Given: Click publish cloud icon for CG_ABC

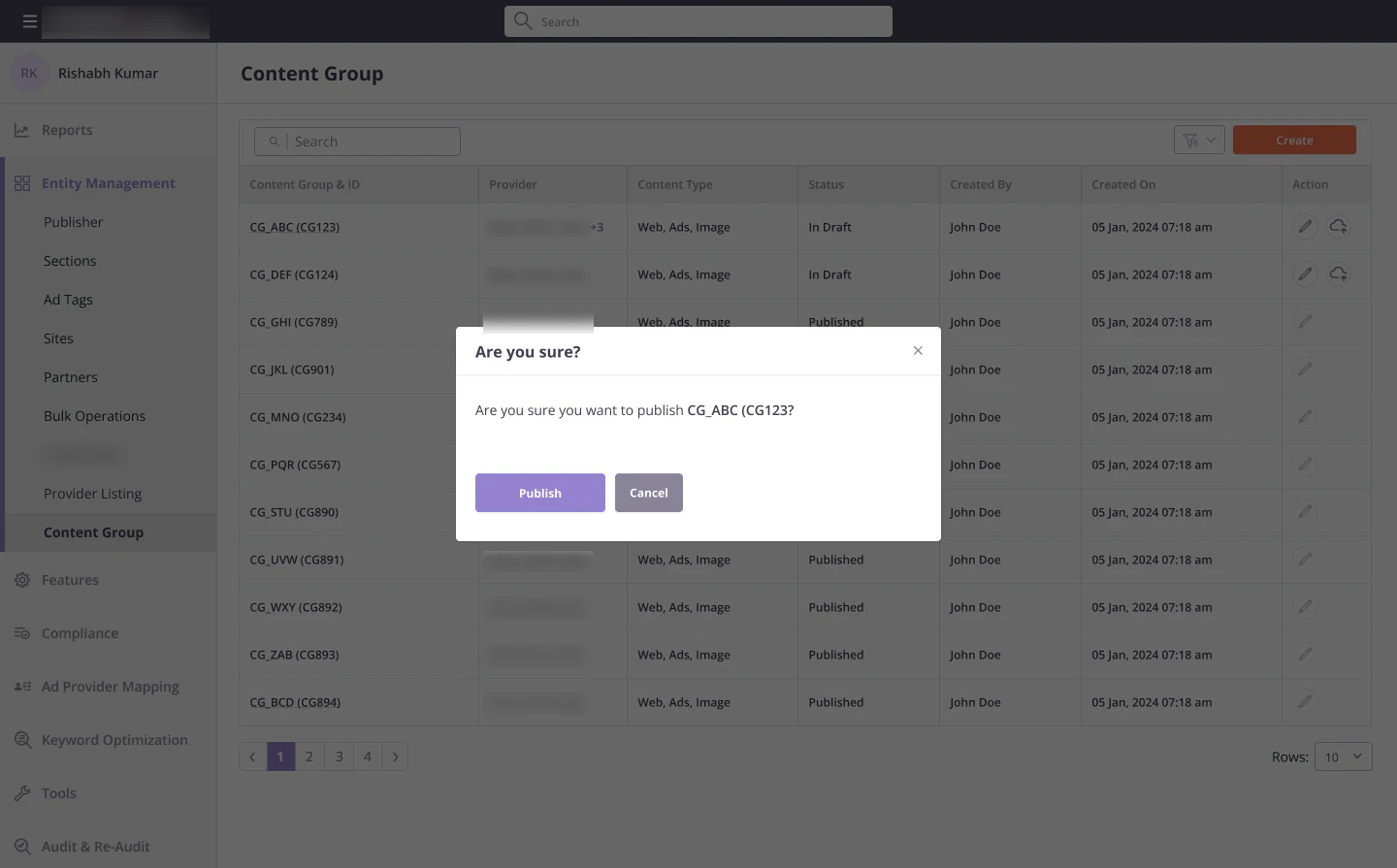Looking at the screenshot, I should 1339,227.
